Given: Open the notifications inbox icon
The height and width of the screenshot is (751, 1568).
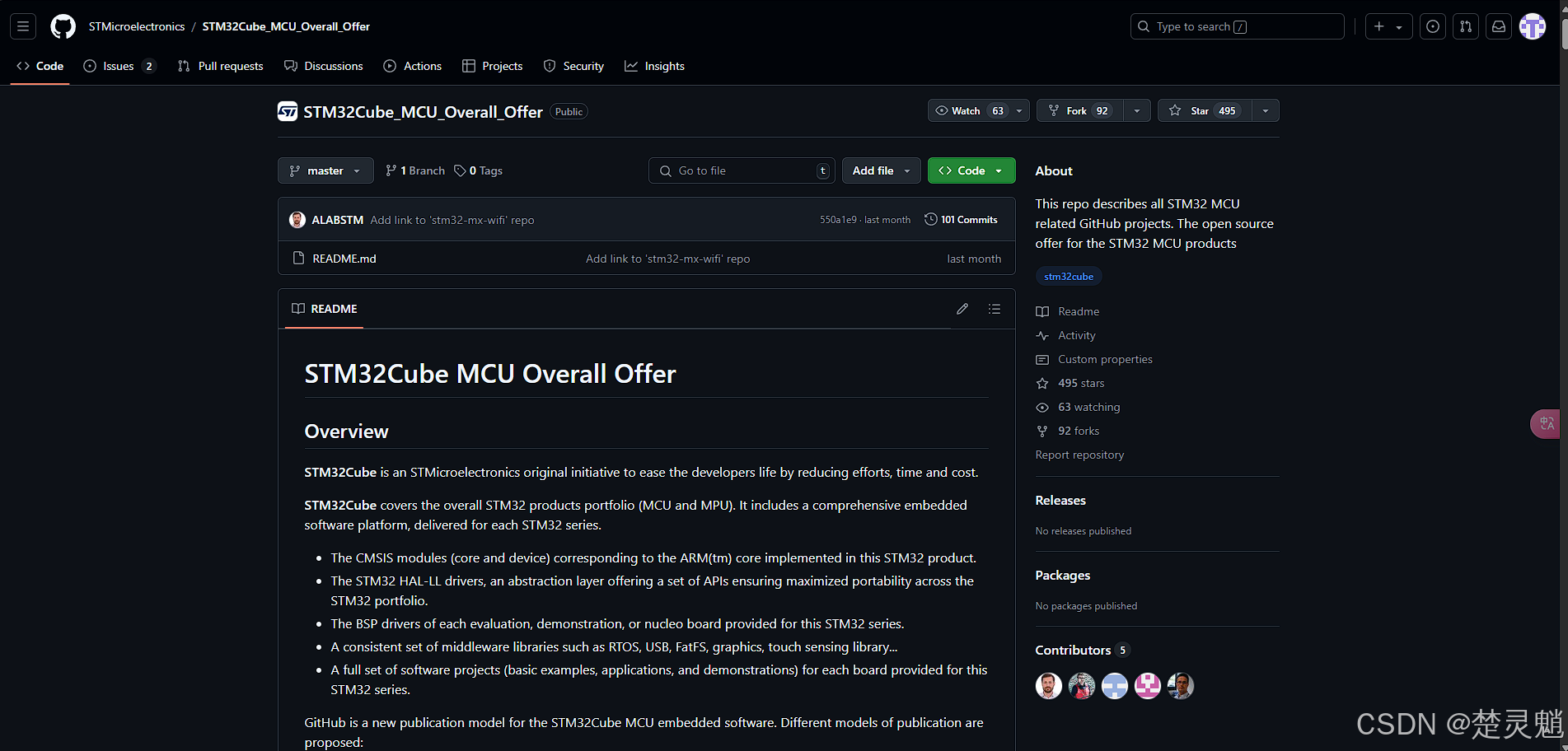Looking at the screenshot, I should pyautogui.click(x=1499, y=26).
